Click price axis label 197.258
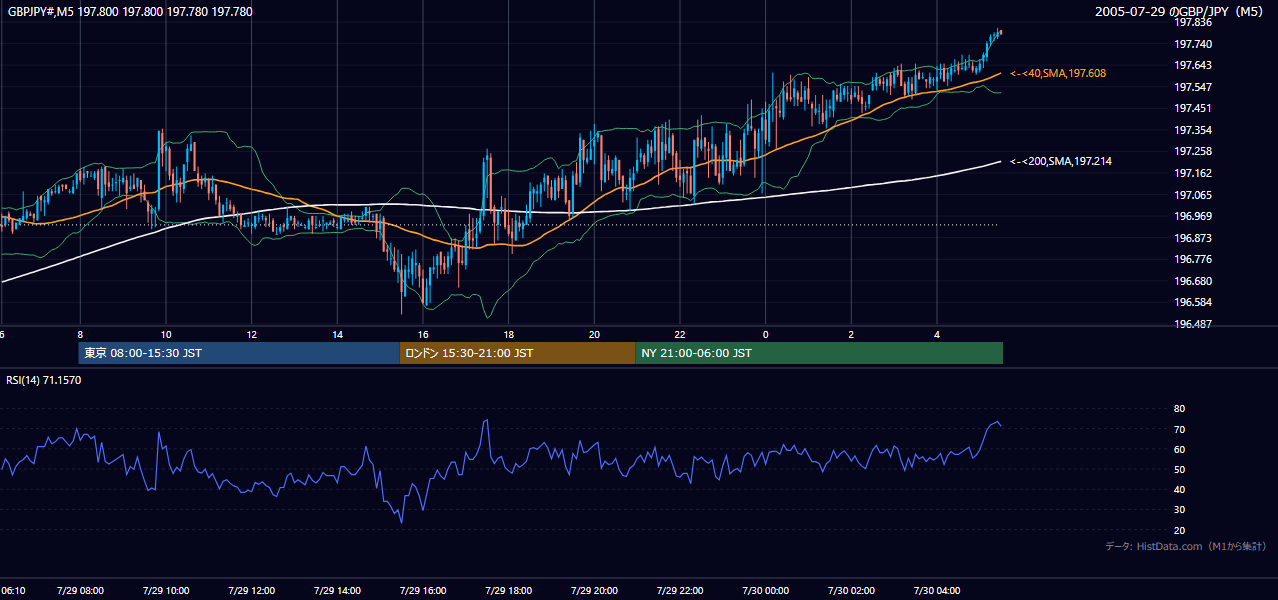Screen dimensions: 1278x600 coord(1192,152)
